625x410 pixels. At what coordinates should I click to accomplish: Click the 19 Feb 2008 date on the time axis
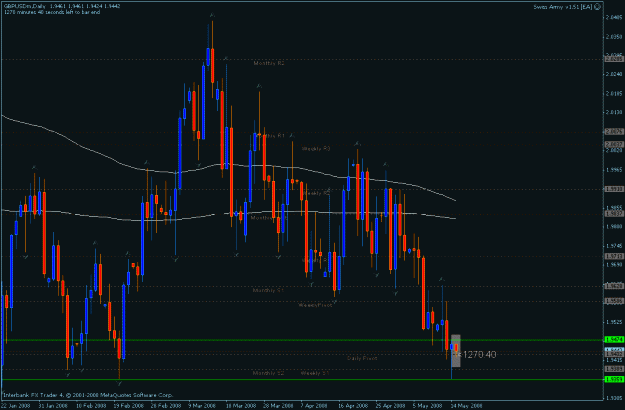point(127,406)
